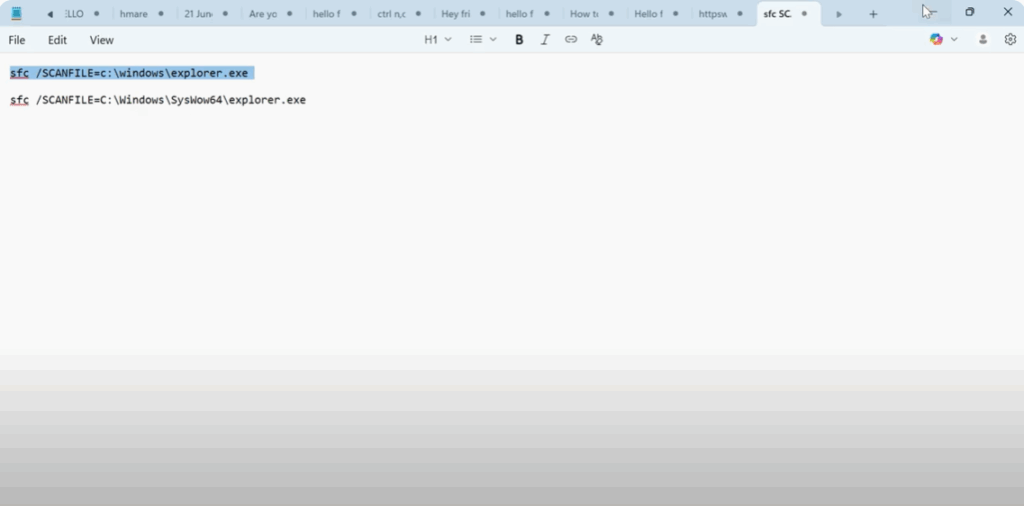Open the File menu
This screenshot has height=506, width=1024.
click(17, 40)
